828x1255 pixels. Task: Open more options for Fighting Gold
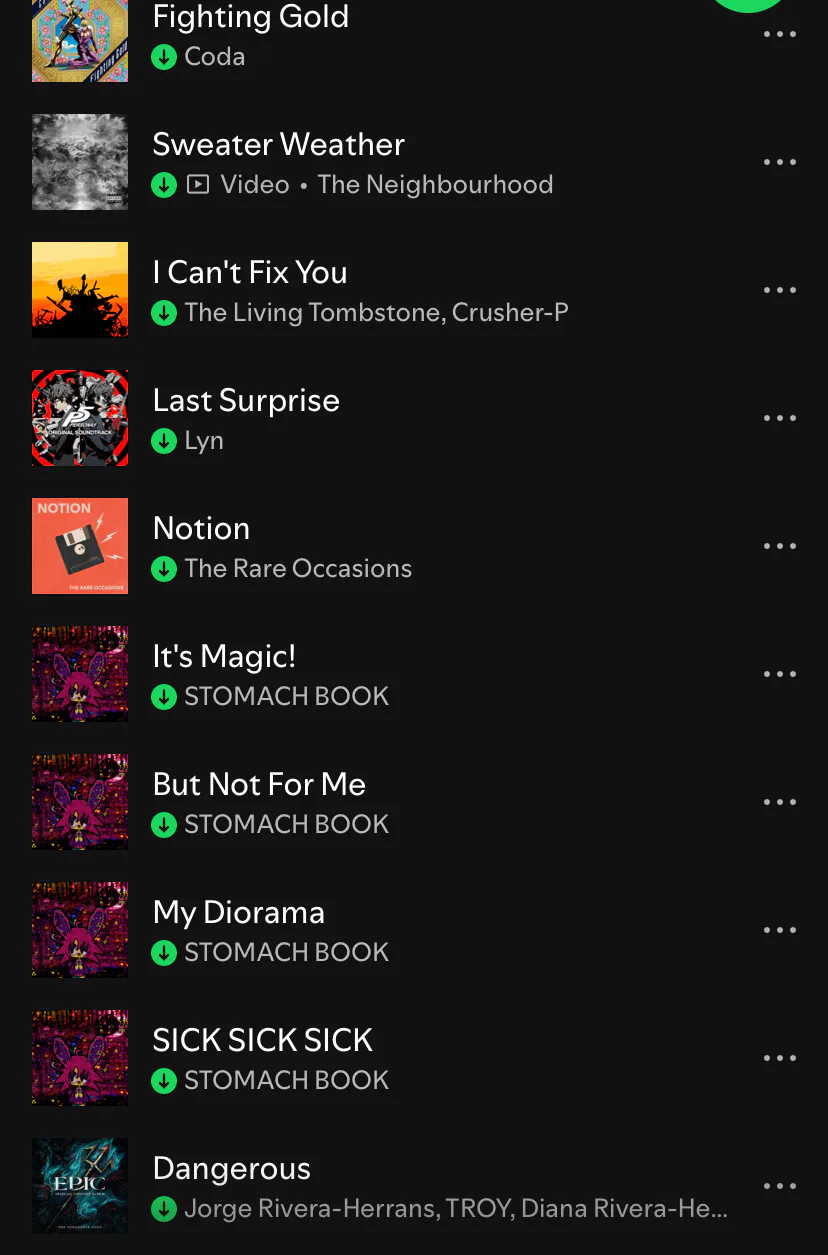[780, 34]
